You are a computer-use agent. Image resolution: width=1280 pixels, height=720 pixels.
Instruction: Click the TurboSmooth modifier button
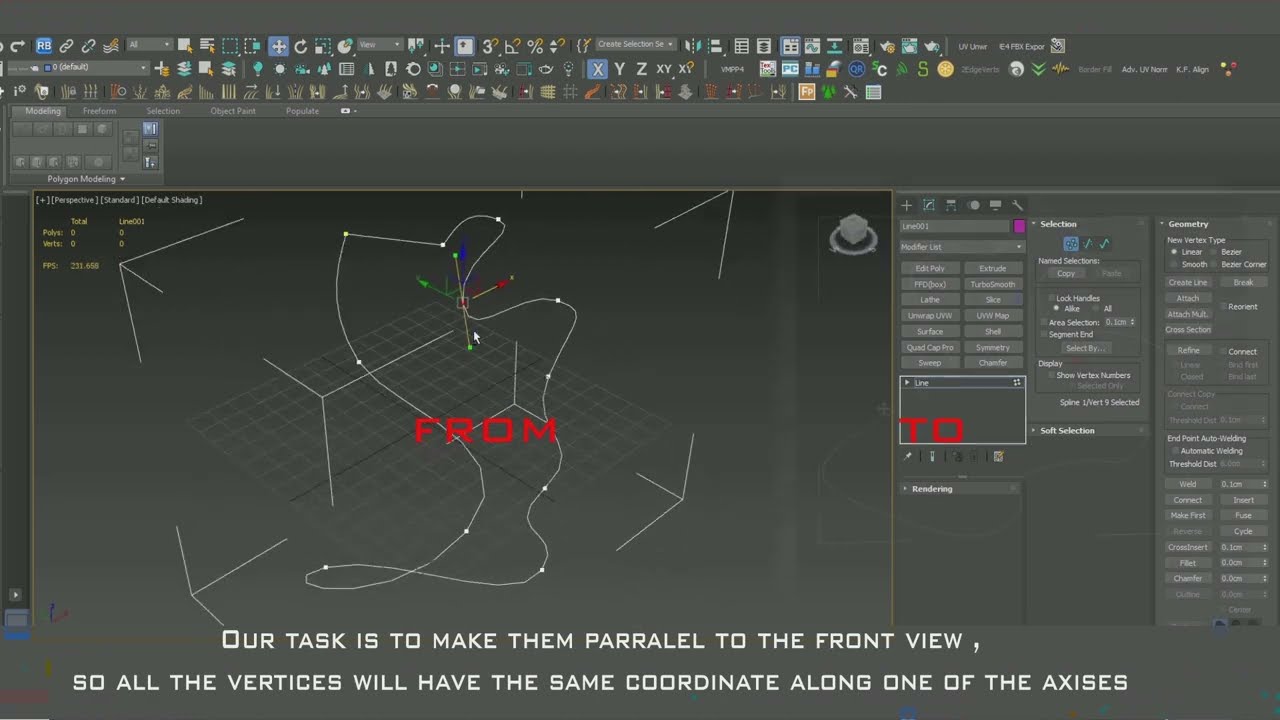(x=993, y=284)
